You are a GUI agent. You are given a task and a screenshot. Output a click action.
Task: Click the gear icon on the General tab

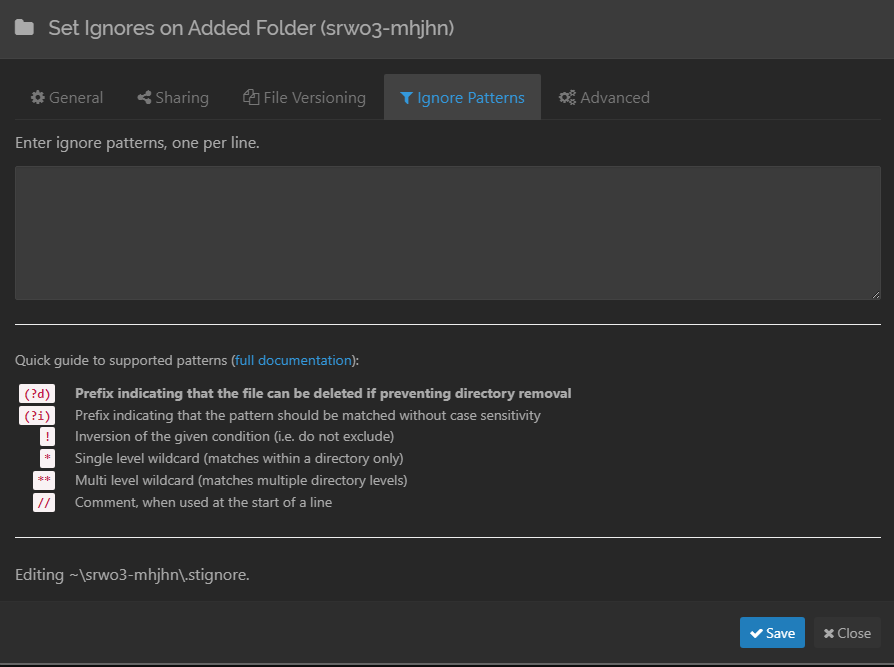[38, 98]
